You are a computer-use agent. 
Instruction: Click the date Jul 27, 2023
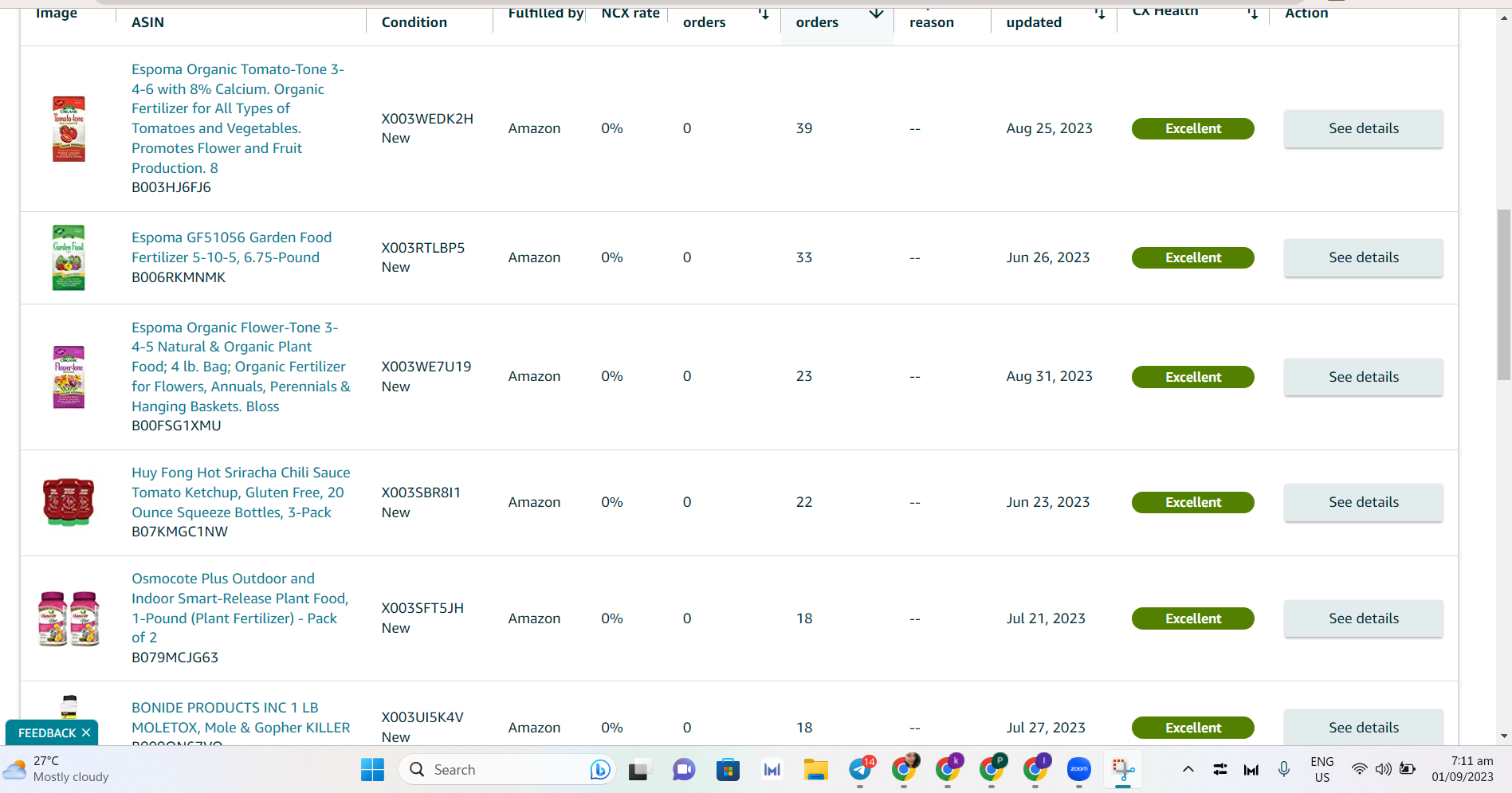[1046, 728]
